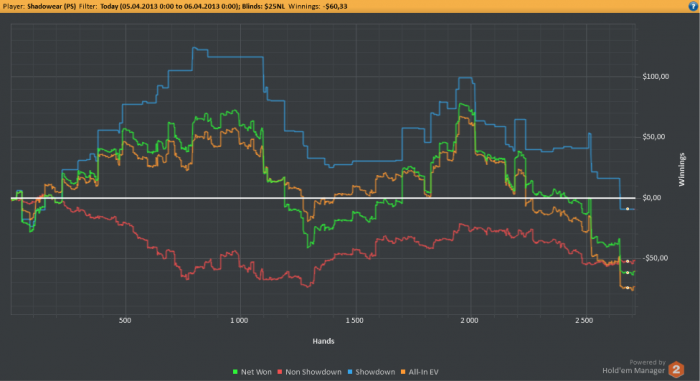Click the blue help icon in header

[x=693, y=6]
